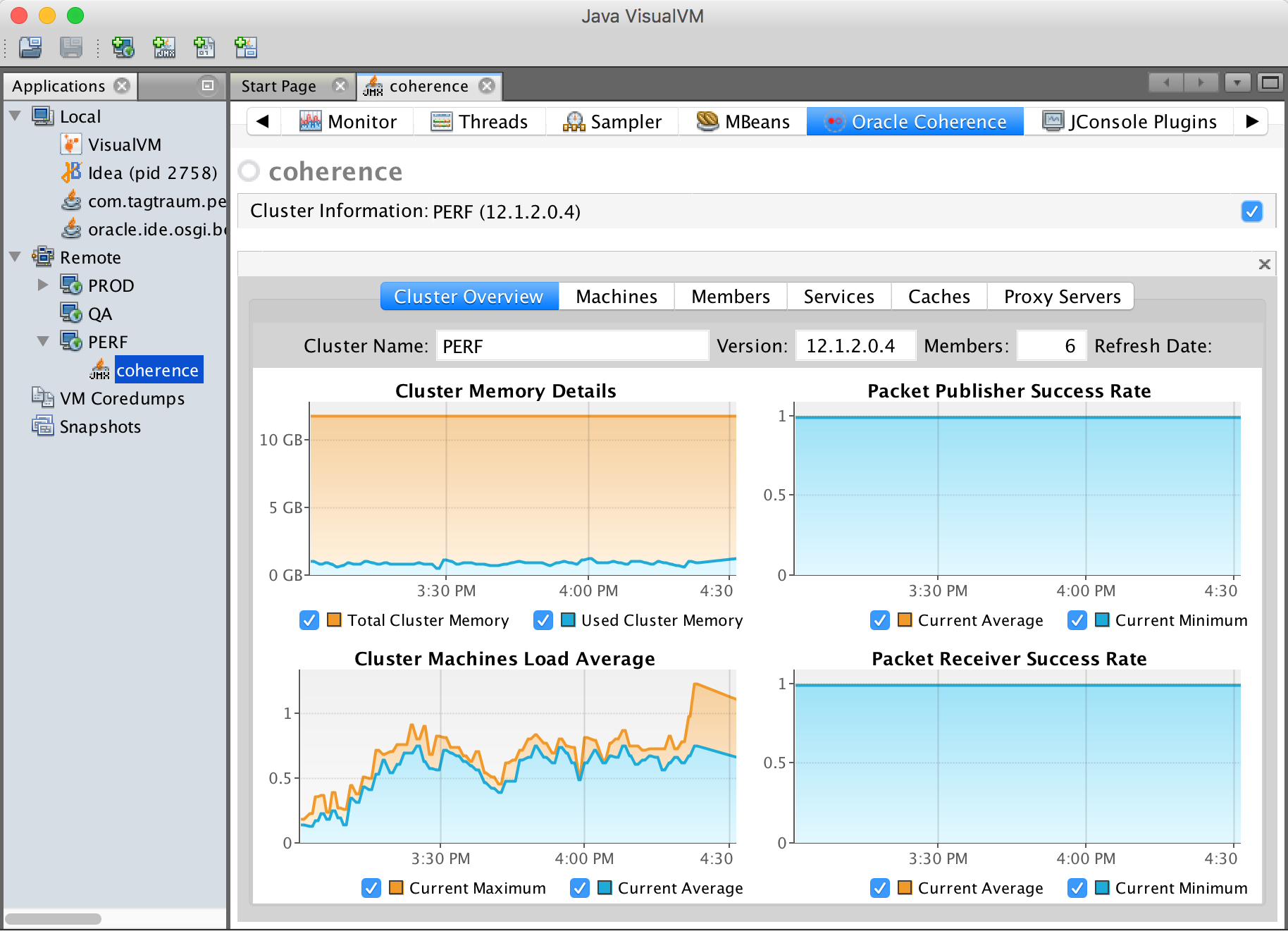Image resolution: width=1288 pixels, height=931 pixels.
Task: Close the coherence editor tab
Action: click(487, 86)
